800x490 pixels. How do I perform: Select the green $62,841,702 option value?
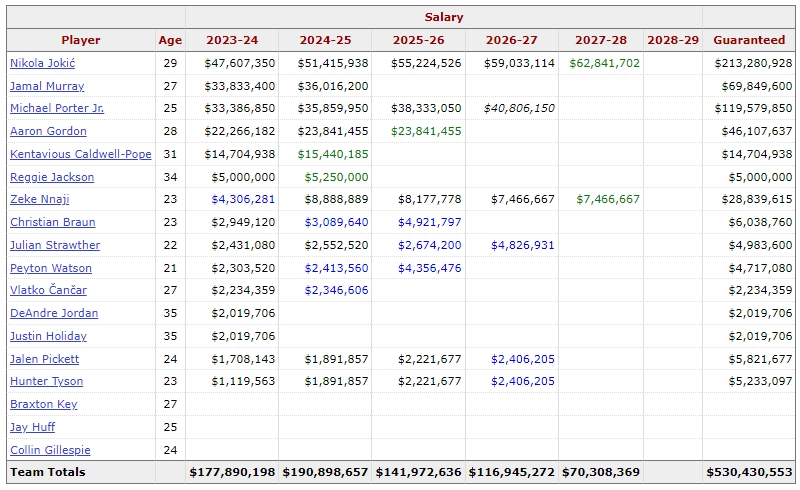[605, 63]
